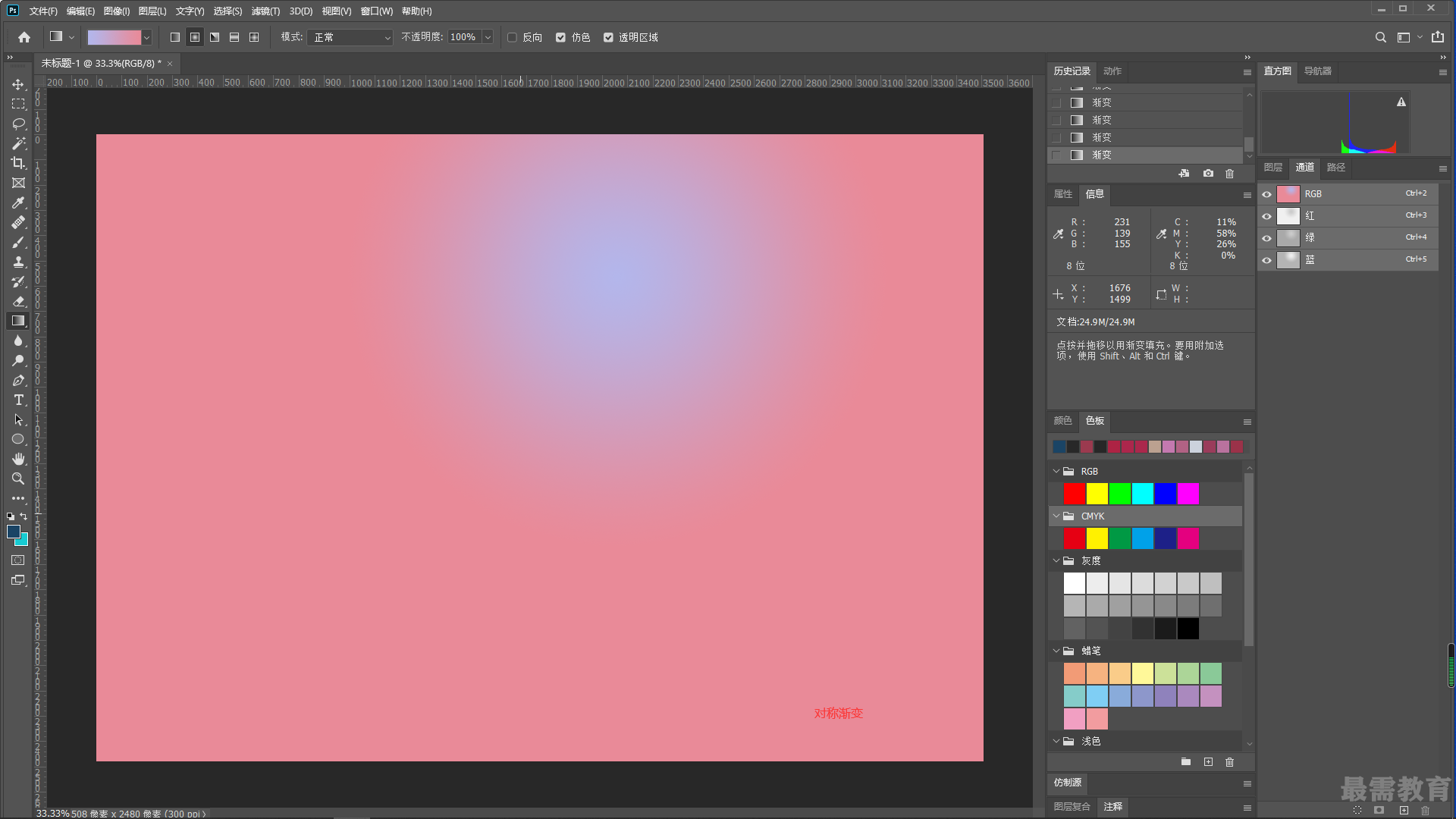
Task: Select the Type tool
Action: click(x=18, y=400)
